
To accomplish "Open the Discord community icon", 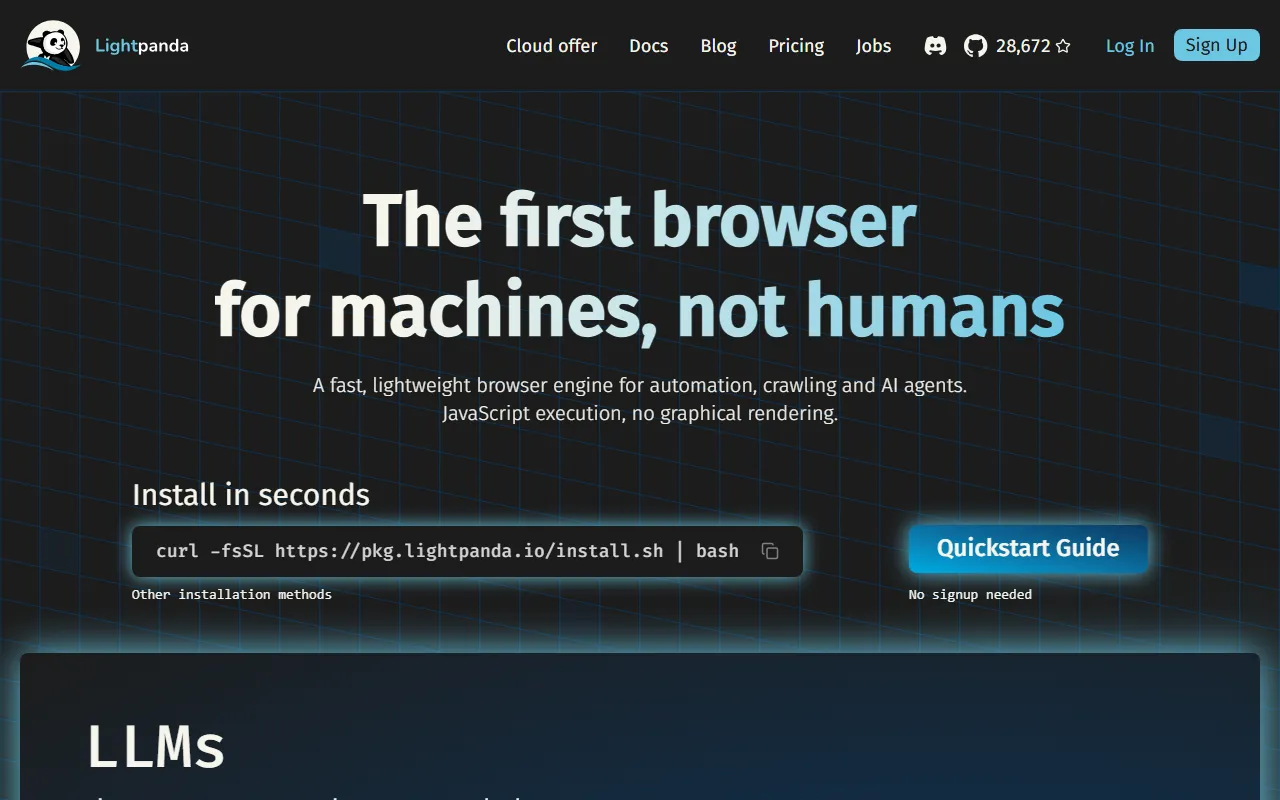I will [x=935, y=46].
